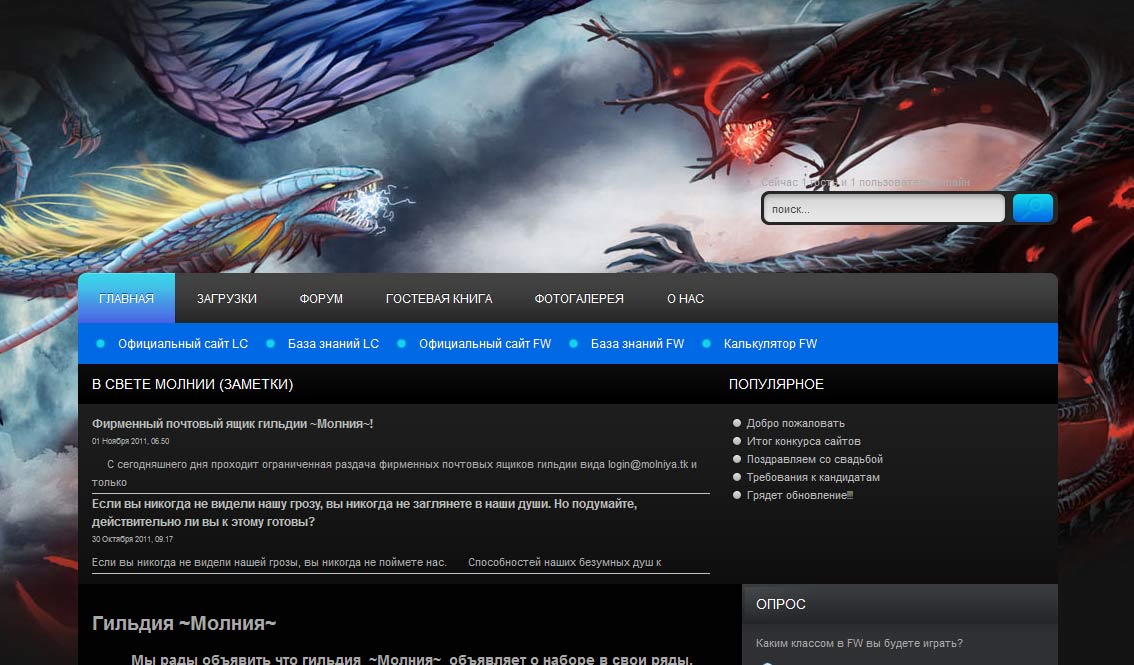Follow the База знаний FW link
Viewport: 1134px width, 665px height.
coord(637,344)
